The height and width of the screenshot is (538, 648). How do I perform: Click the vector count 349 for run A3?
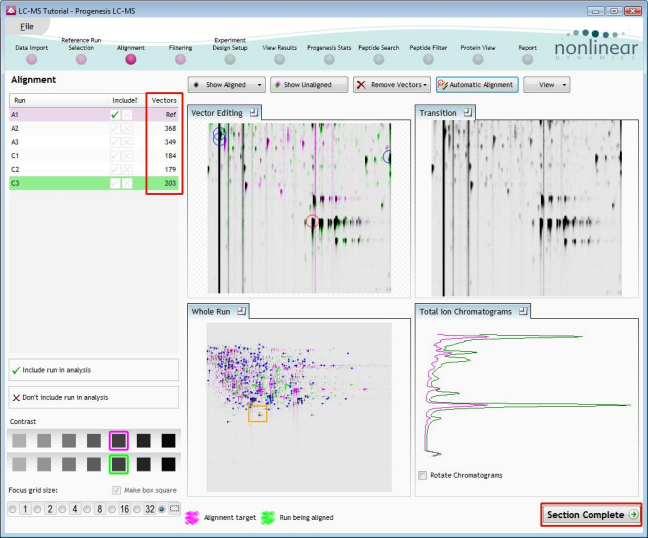(x=170, y=142)
